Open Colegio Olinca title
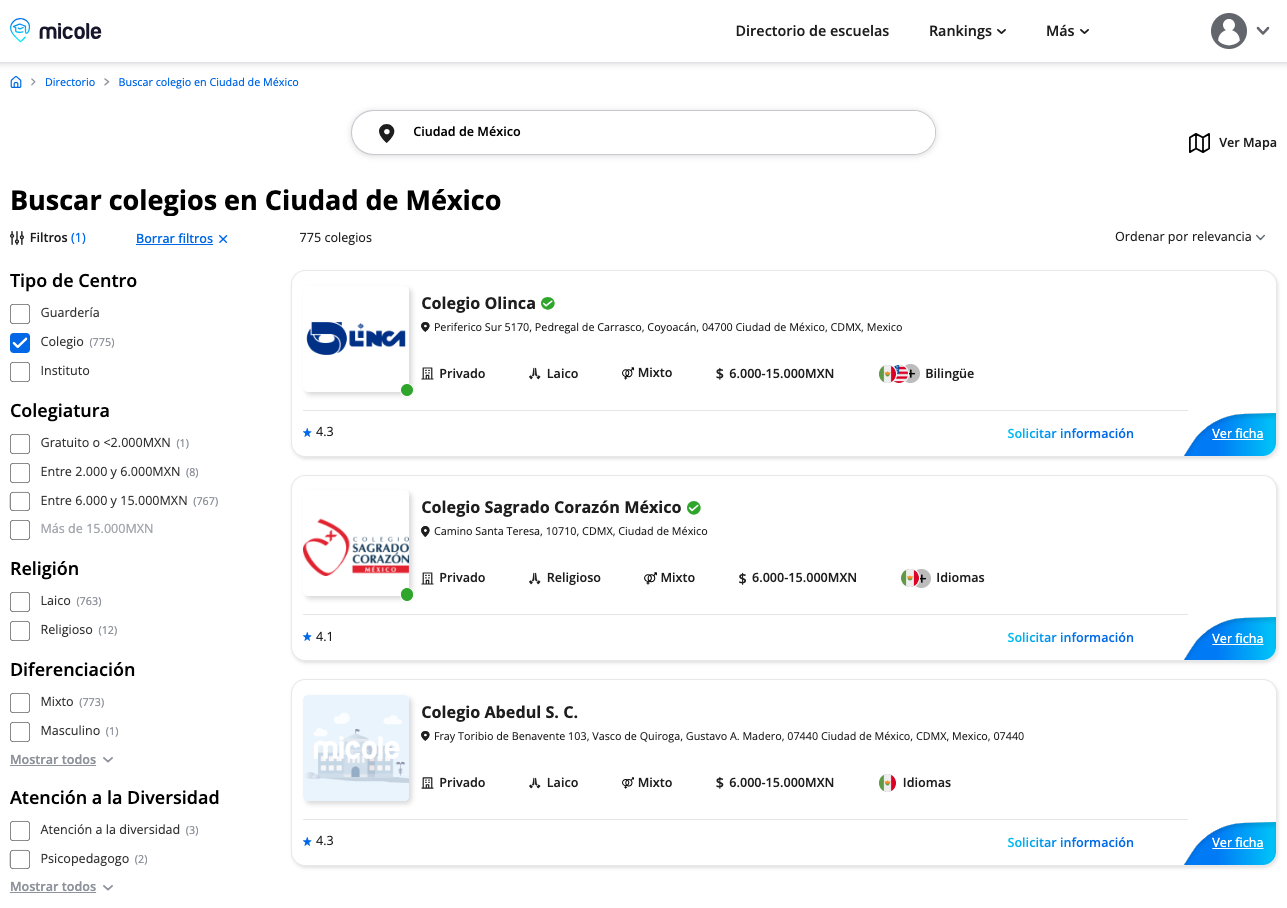The image size is (1287, 908). click(x=478, y=303)
